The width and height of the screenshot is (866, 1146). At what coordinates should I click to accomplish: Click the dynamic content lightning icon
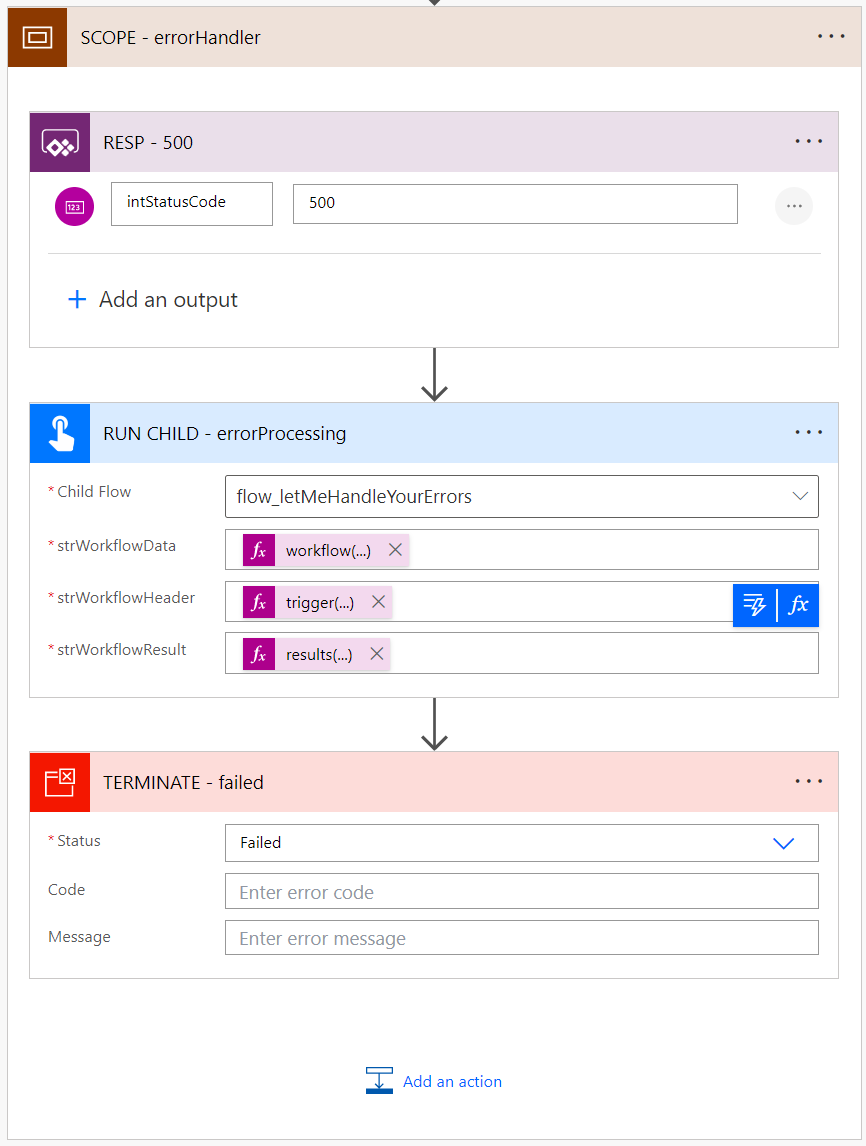(x=755, y=605)
